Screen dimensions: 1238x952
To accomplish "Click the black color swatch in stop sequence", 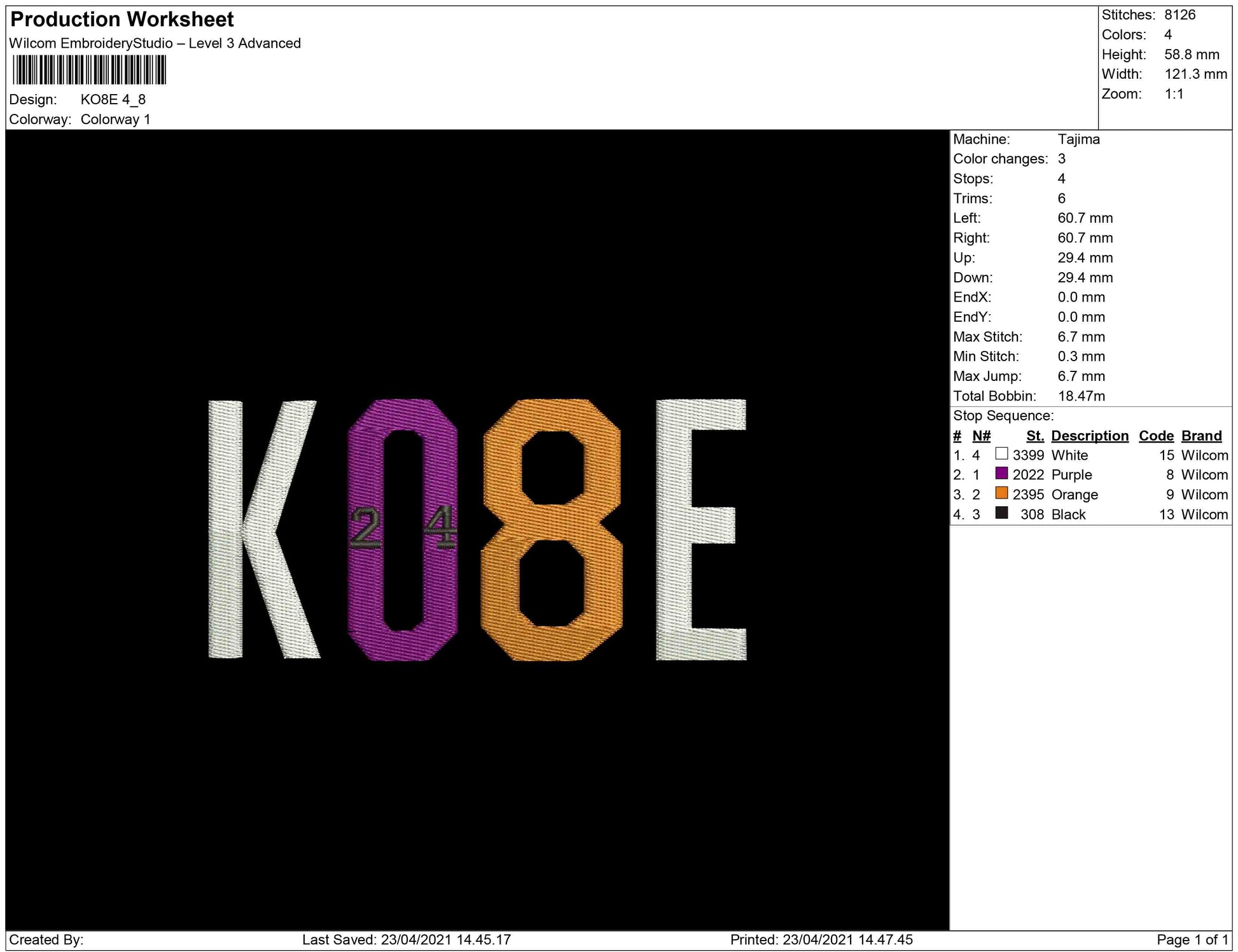I will [1001, 513].
